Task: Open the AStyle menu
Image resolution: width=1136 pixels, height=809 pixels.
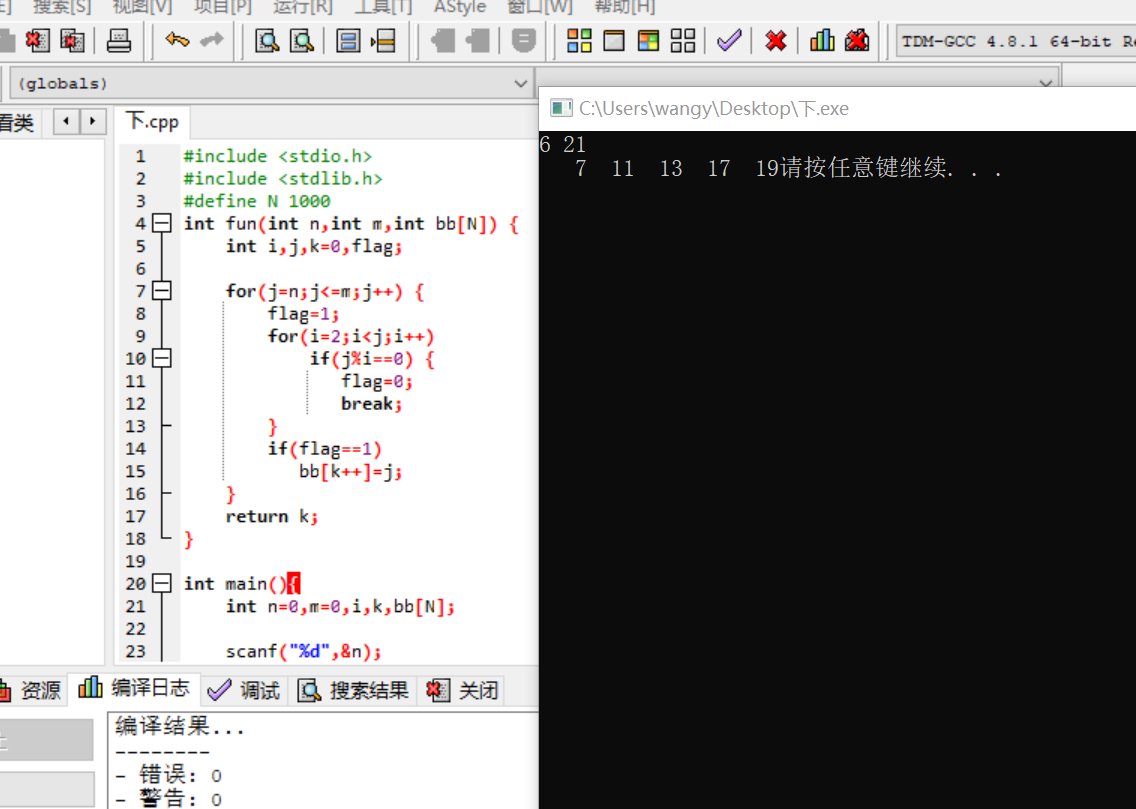Action: (460, 7)
